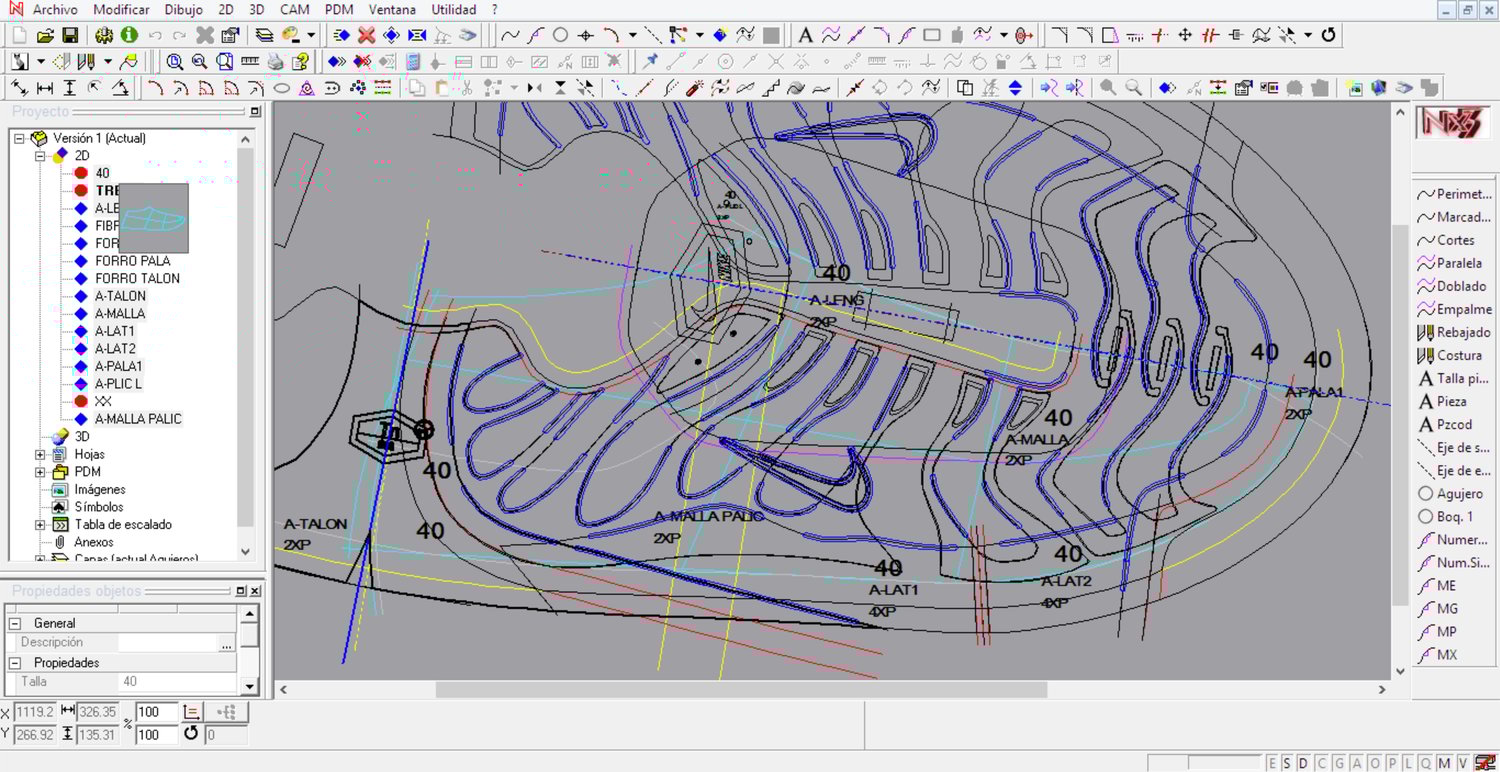
Task: Toggle the S indicator in status bar
Action: tap(1287, 763)
